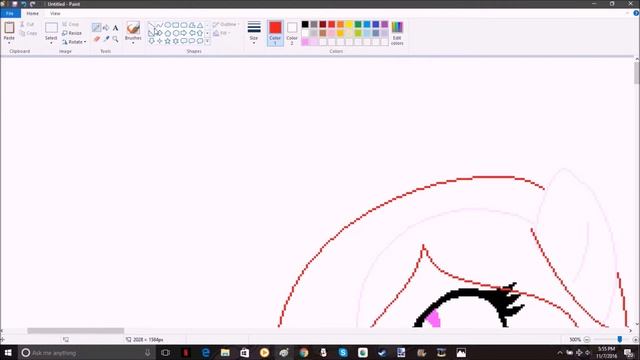Choose the Line shape
This screenshot has height=360, width=640.
pyautogui.click(x=151, y=25)
